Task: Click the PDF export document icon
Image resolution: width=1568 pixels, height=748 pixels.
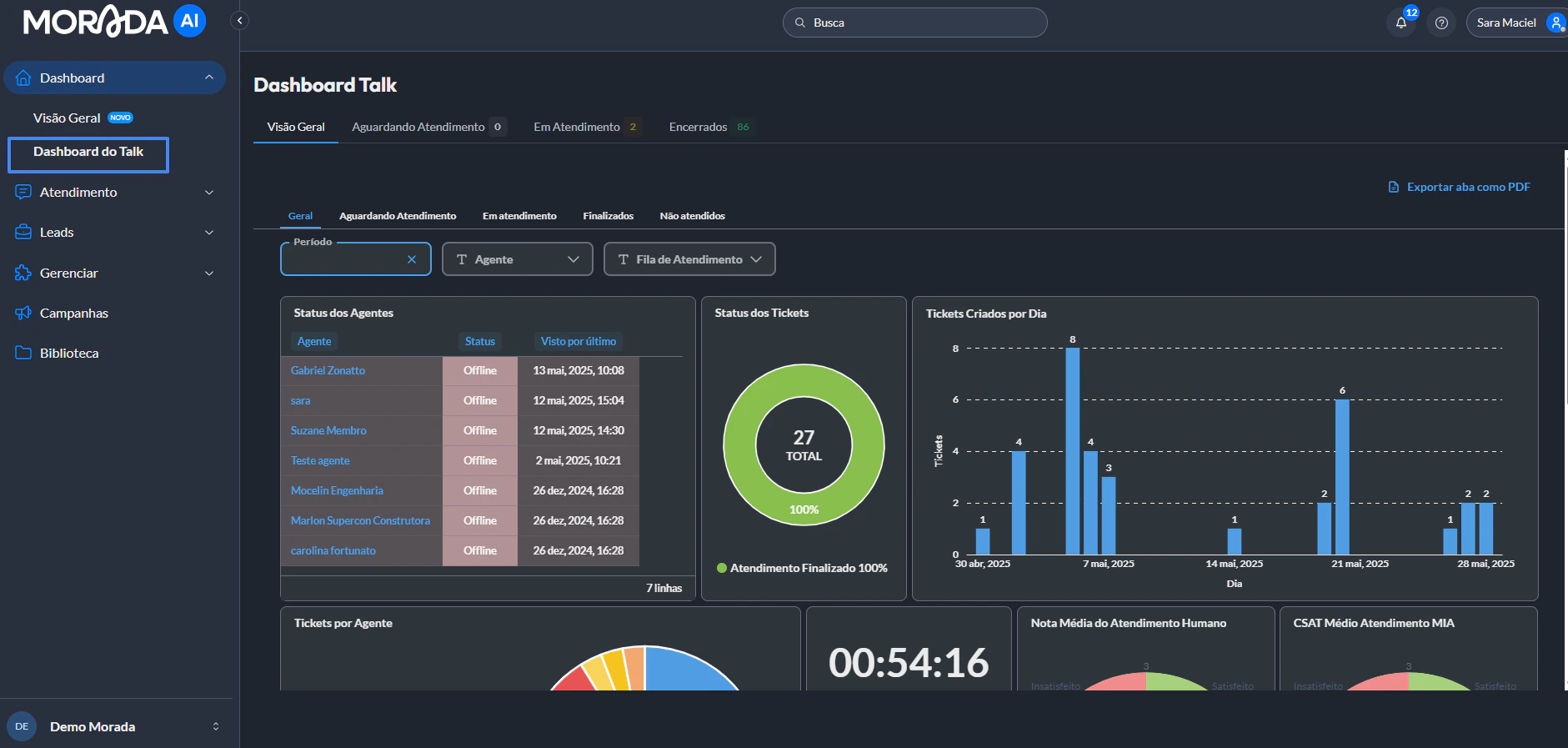Action: [1393, 187]
